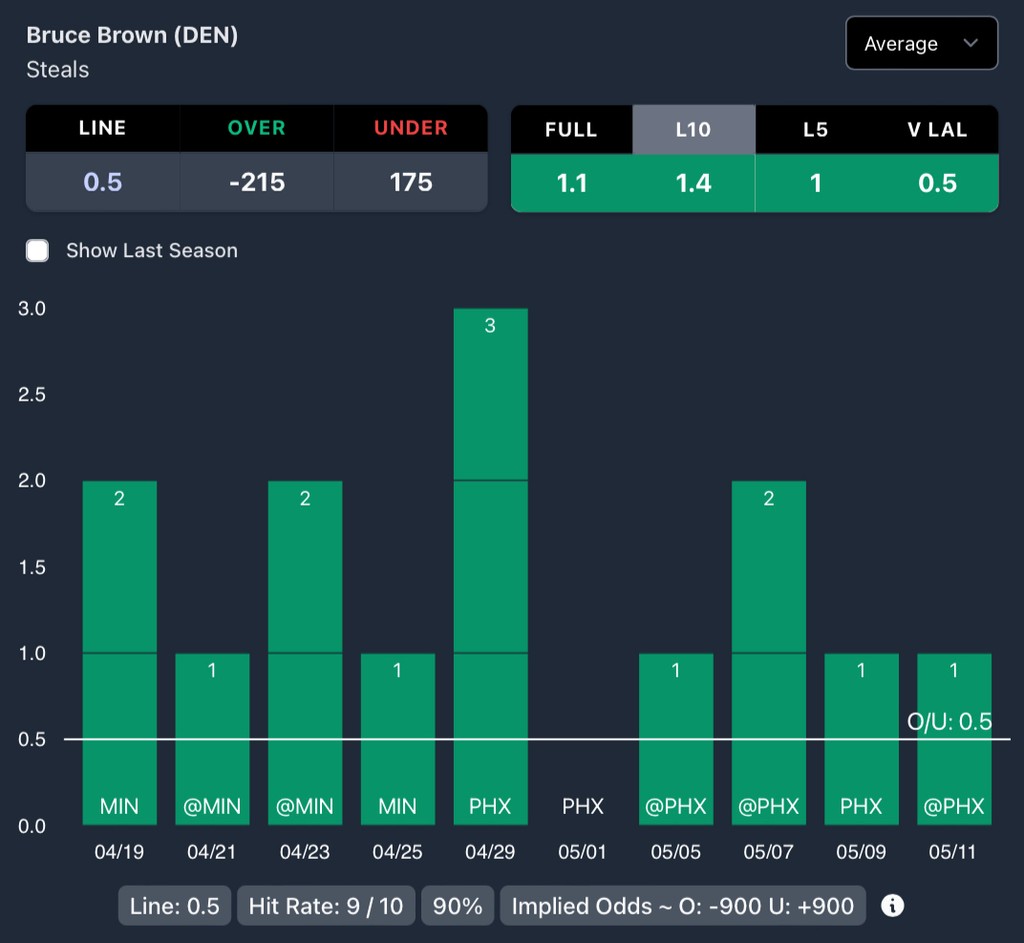
Task: Click the 05/01 PHX zero-steal game label
Action: [583, 806]
